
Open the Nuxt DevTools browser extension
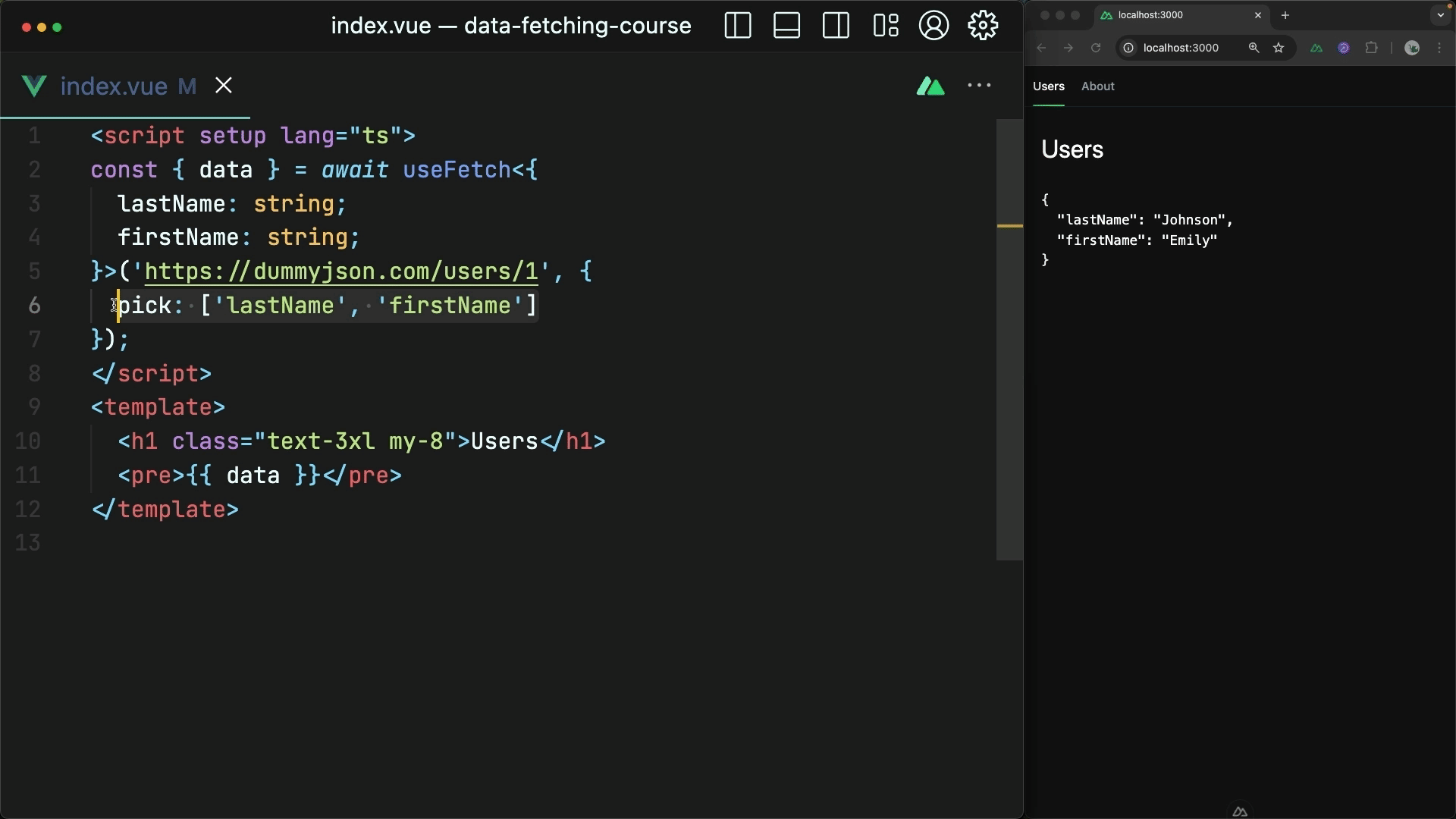[1316, 48]
